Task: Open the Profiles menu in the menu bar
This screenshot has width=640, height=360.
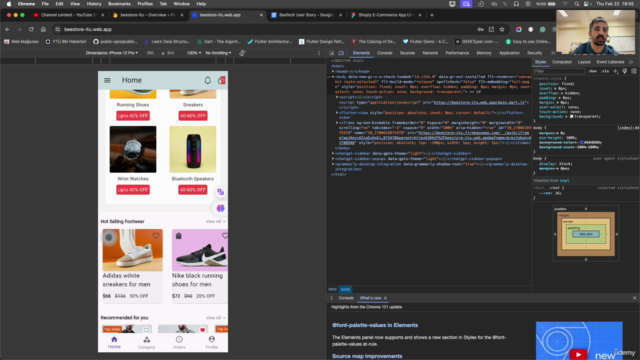Action: (145, 4)
